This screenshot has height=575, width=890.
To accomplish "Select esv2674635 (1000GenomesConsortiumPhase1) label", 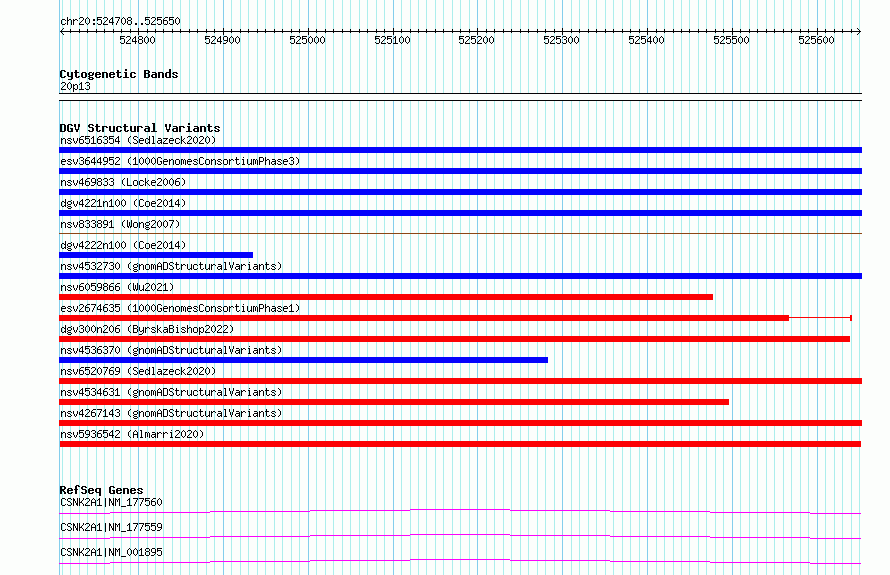I will tap(180, 308).
